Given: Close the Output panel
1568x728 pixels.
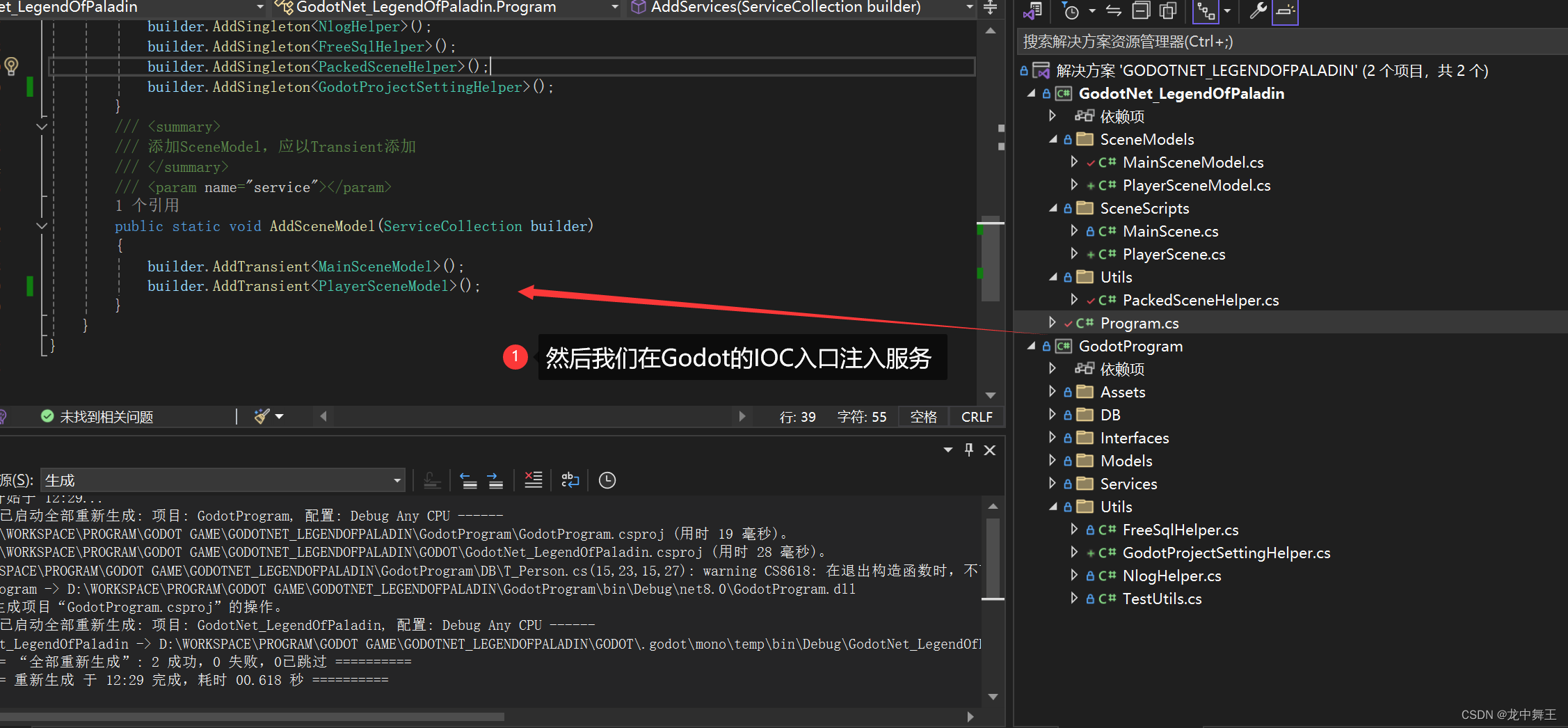Looking at the screenshot, I should [x=990, y=450].
